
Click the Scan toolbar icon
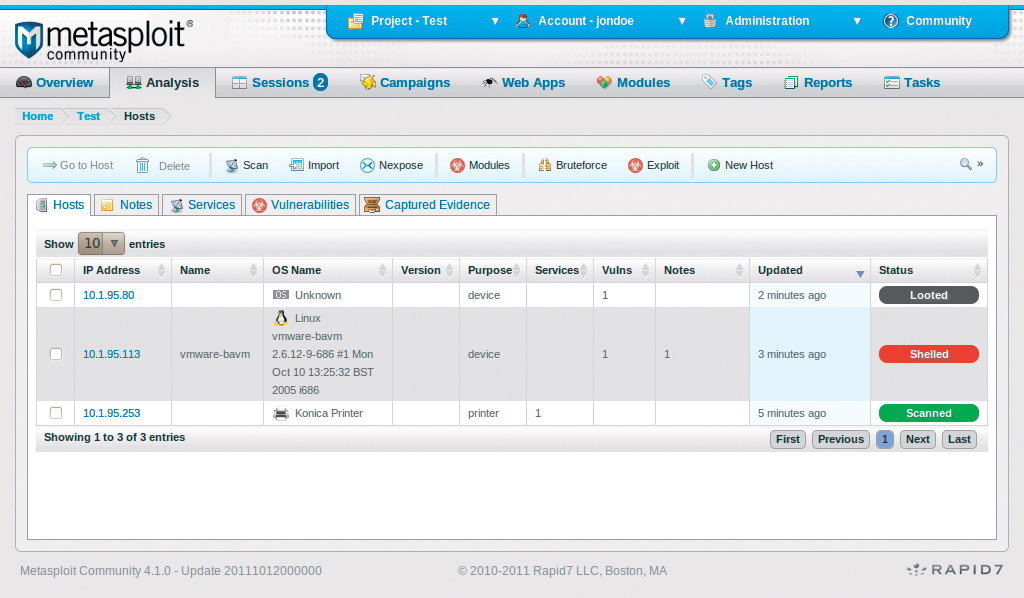tap(232, 166)
